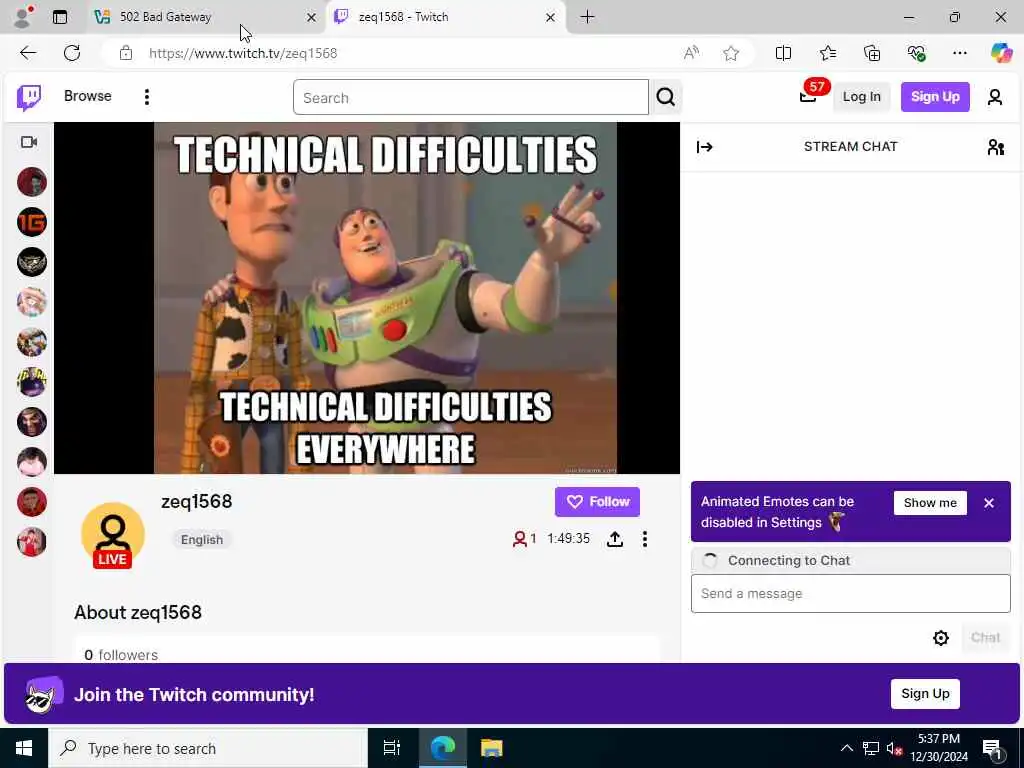
Task: Click the viewer count icon
Action: point(520,539)
